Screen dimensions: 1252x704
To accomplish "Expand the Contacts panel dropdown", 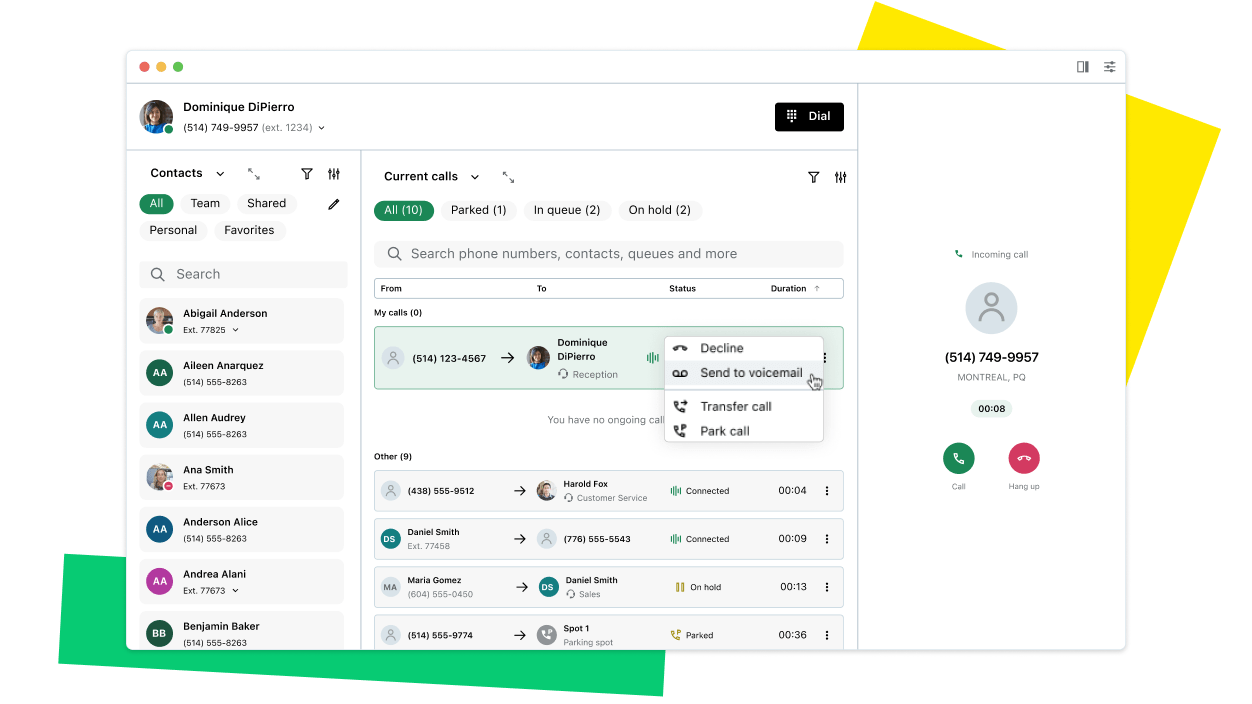I will [x=222, y=173].
